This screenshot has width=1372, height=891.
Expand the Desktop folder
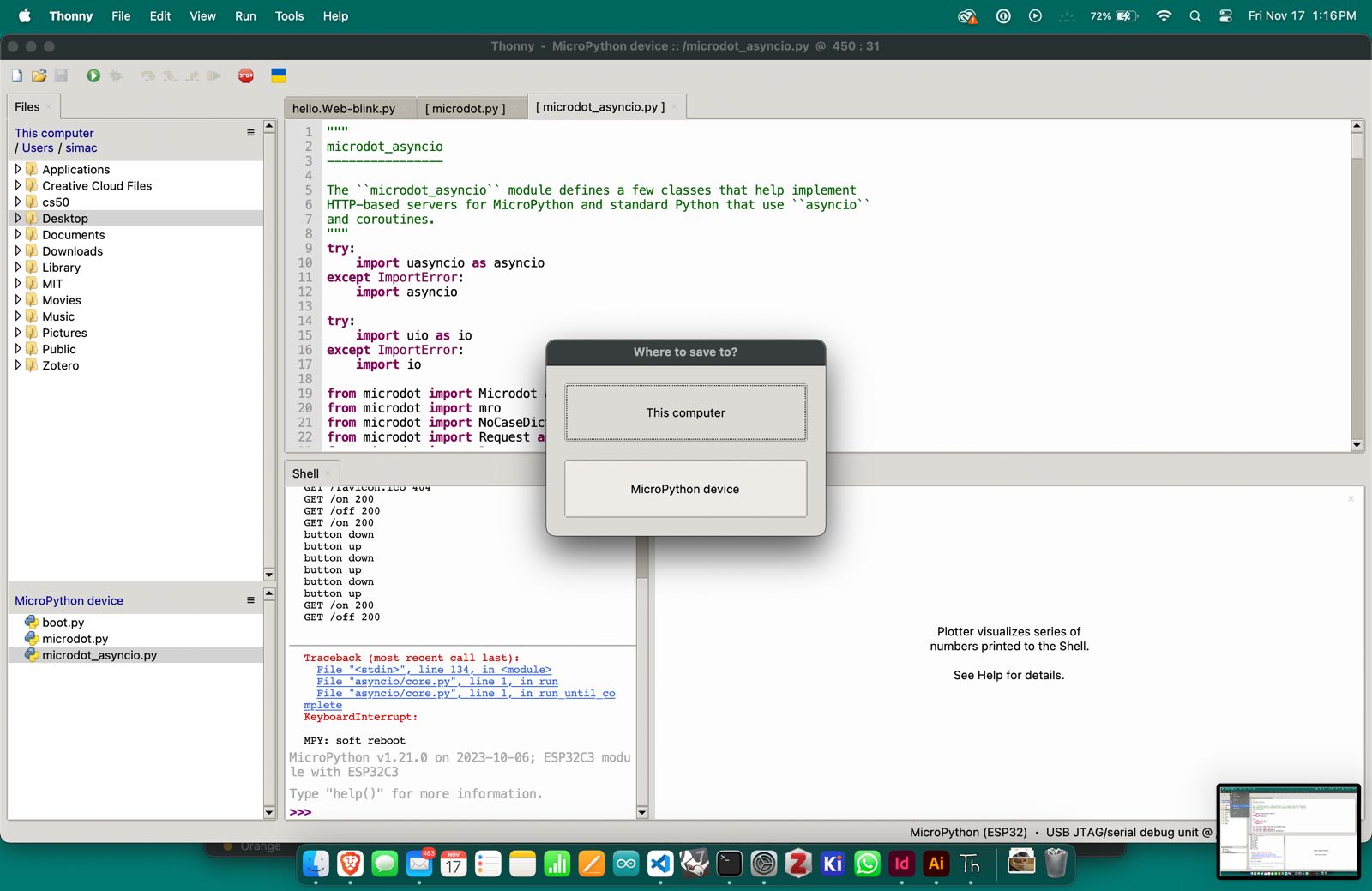click(18, 219)
